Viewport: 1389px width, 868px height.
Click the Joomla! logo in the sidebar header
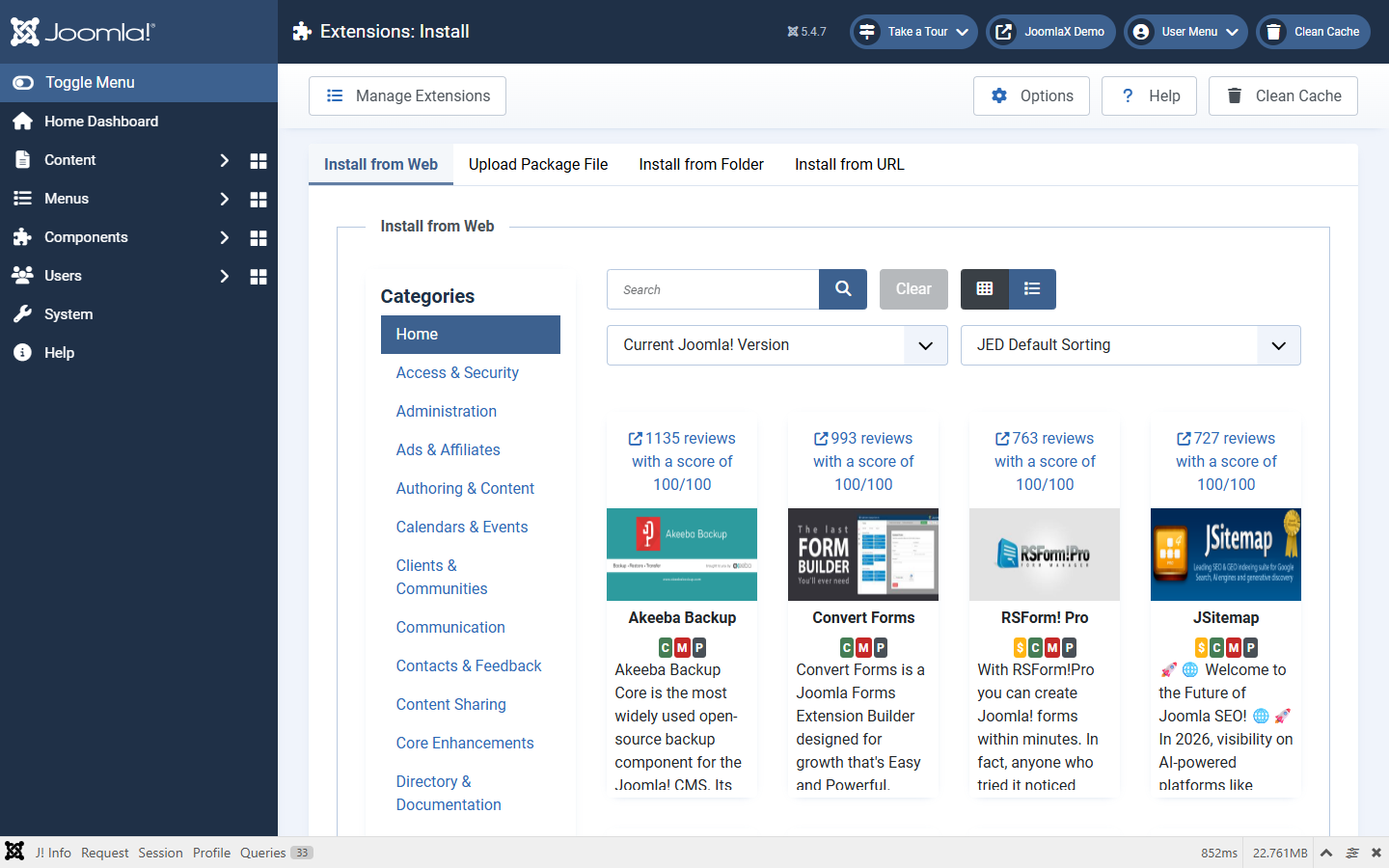click(x=82, y=32)
